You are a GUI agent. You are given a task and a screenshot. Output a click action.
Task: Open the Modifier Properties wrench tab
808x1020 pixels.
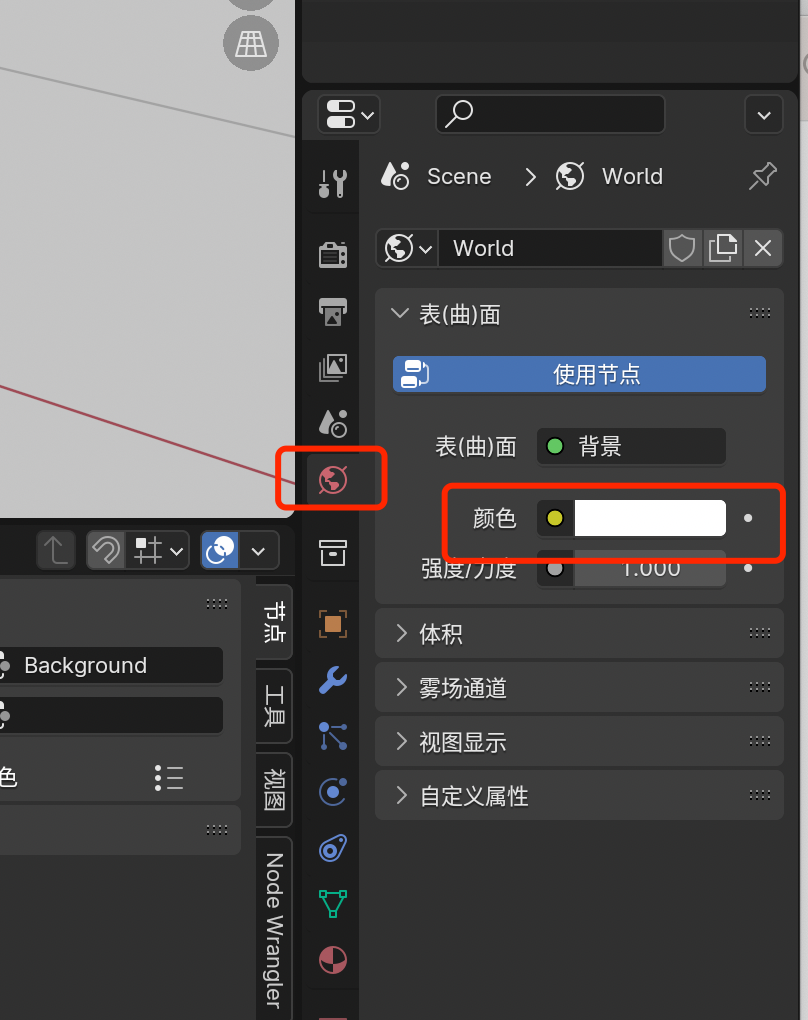coord(332,681)
